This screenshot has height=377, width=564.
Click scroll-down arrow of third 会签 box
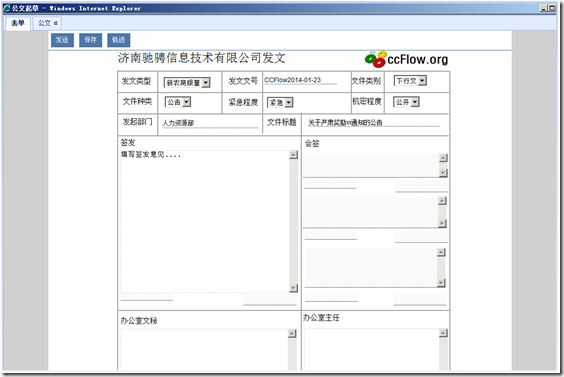(x=441, y=283)
